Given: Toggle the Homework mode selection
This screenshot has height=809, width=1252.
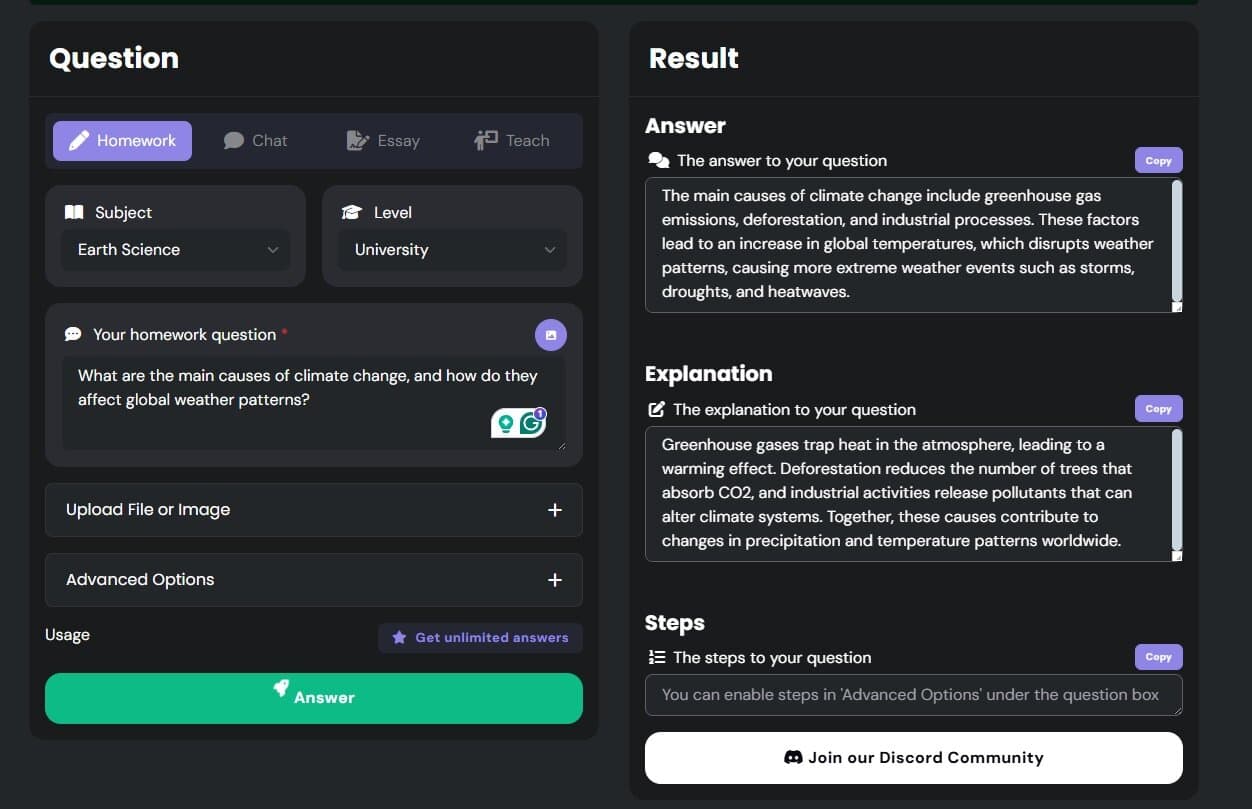Looking at the screenshot, I should coord(121,140).
